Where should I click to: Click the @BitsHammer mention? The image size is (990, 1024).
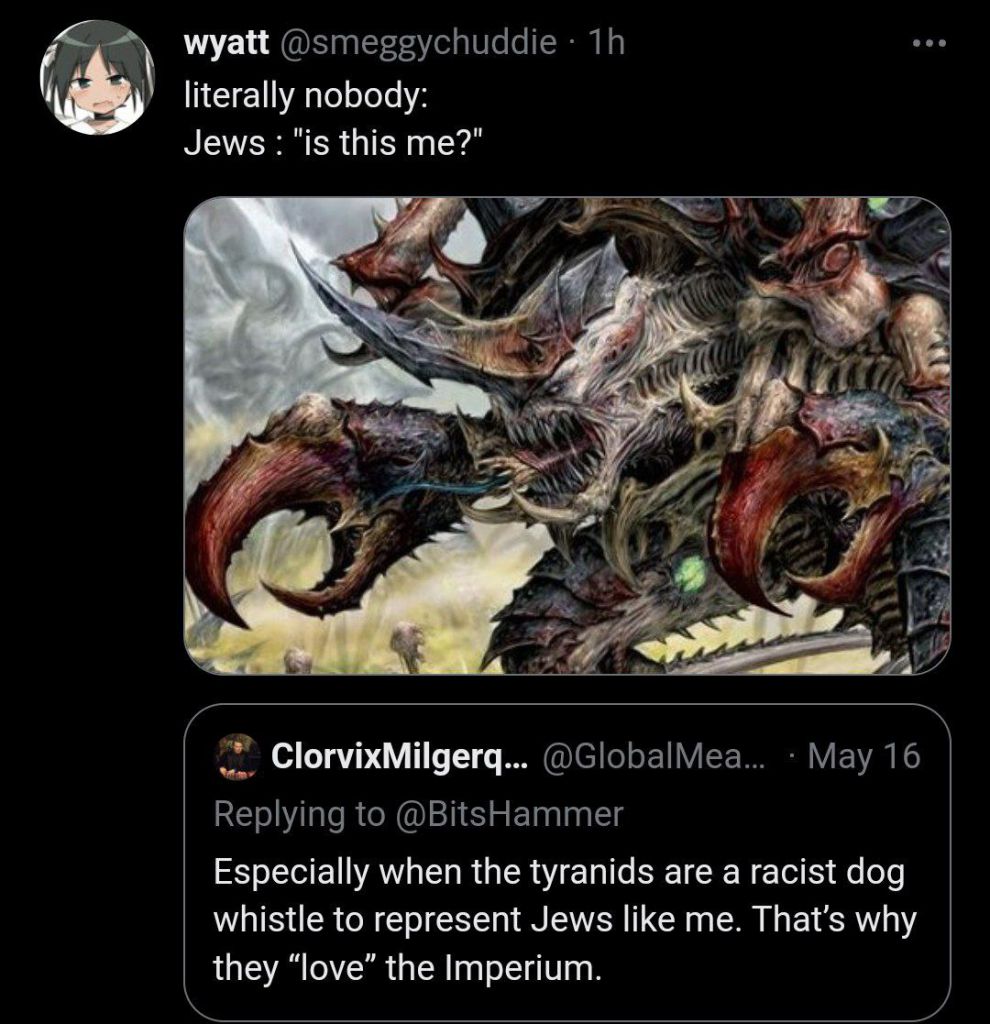[509, 814]
